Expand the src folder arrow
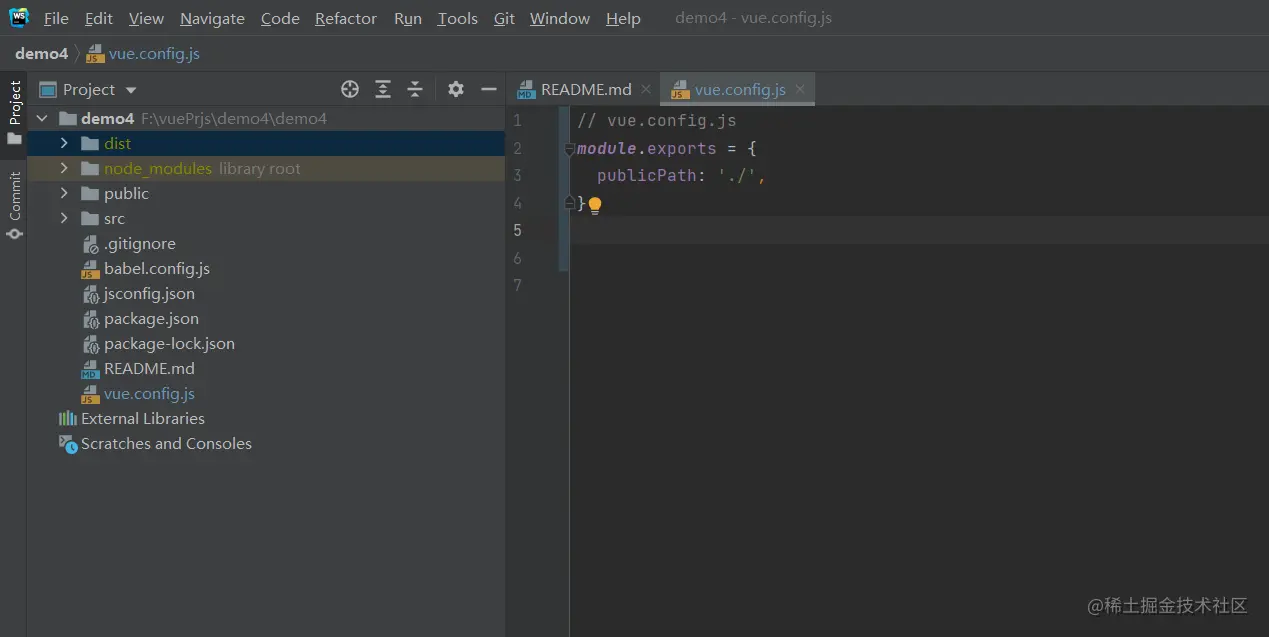 click(x=64, y=218)
